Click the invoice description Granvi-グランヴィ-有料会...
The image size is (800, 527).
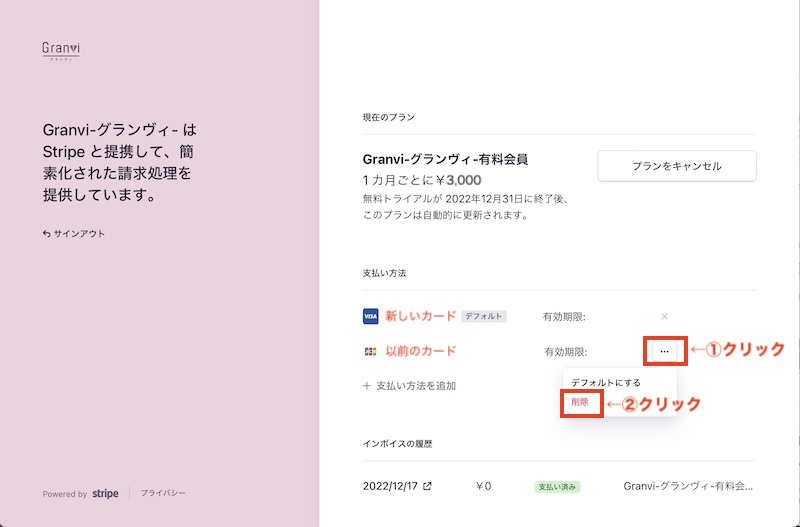click(688, 486)
